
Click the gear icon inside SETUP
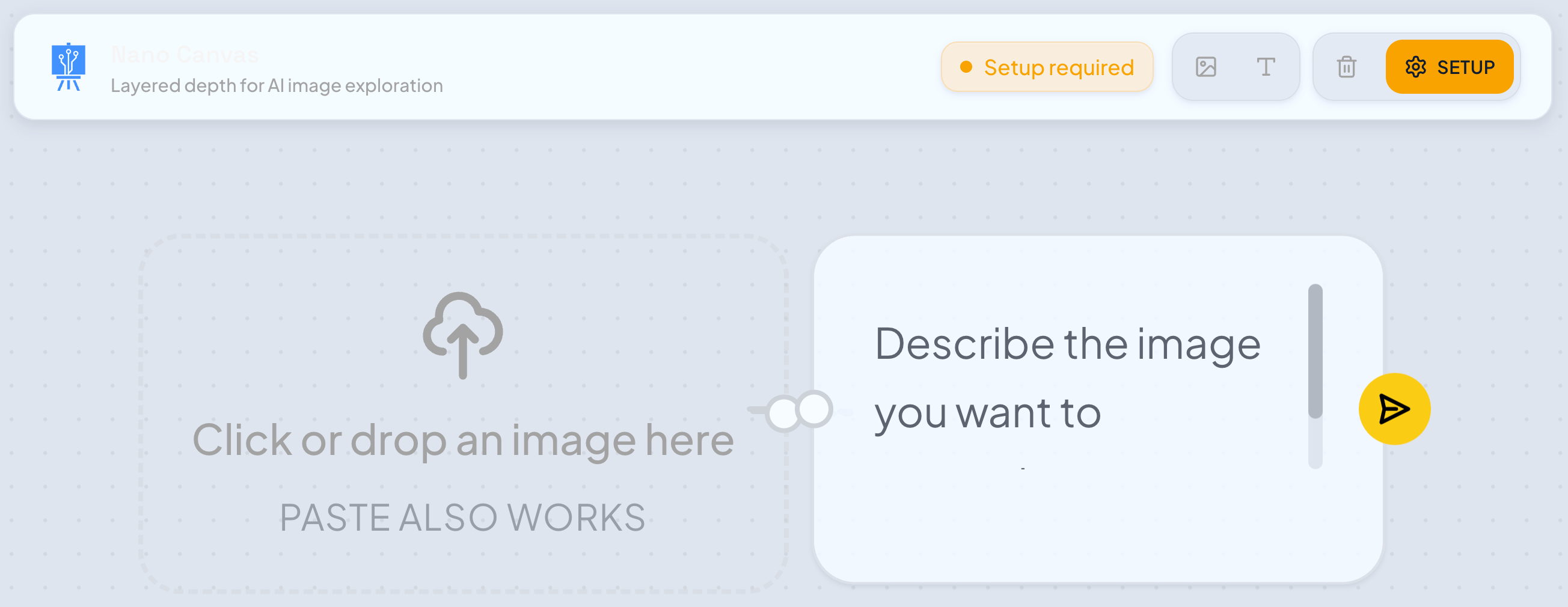coord(1415,67)
